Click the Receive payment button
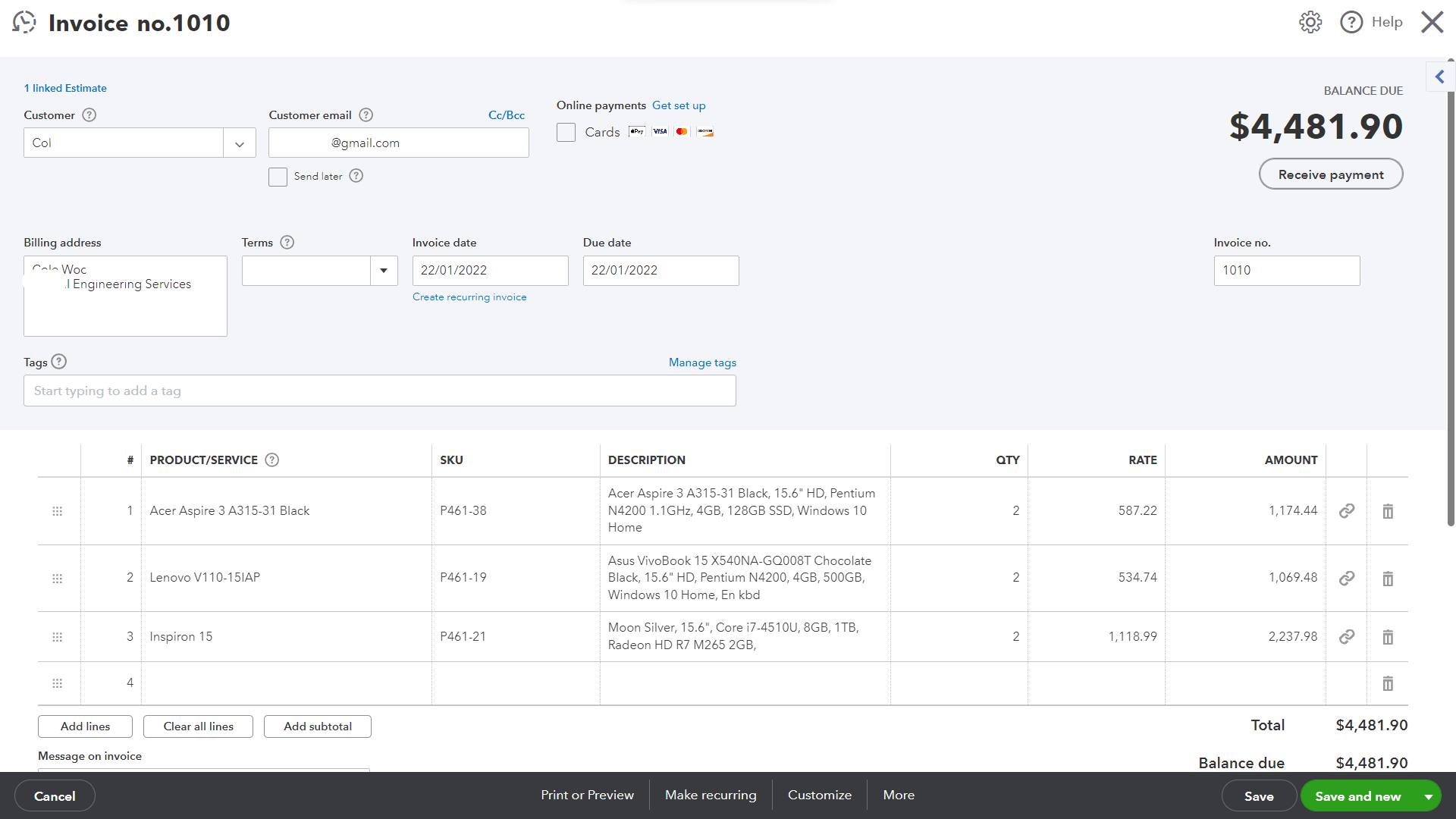The width and height of the screenshot is (1456, 819). pyautogui.click(x=1331, y=174)
